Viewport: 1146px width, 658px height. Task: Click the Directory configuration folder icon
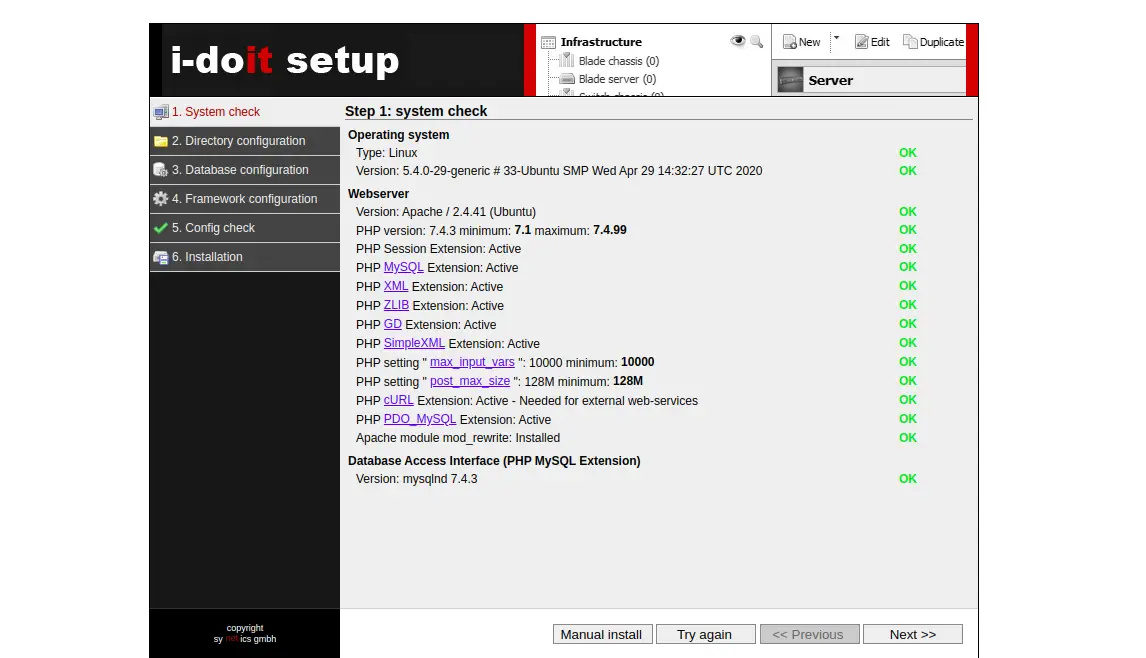pyautogui.click(x=161, y=141)
